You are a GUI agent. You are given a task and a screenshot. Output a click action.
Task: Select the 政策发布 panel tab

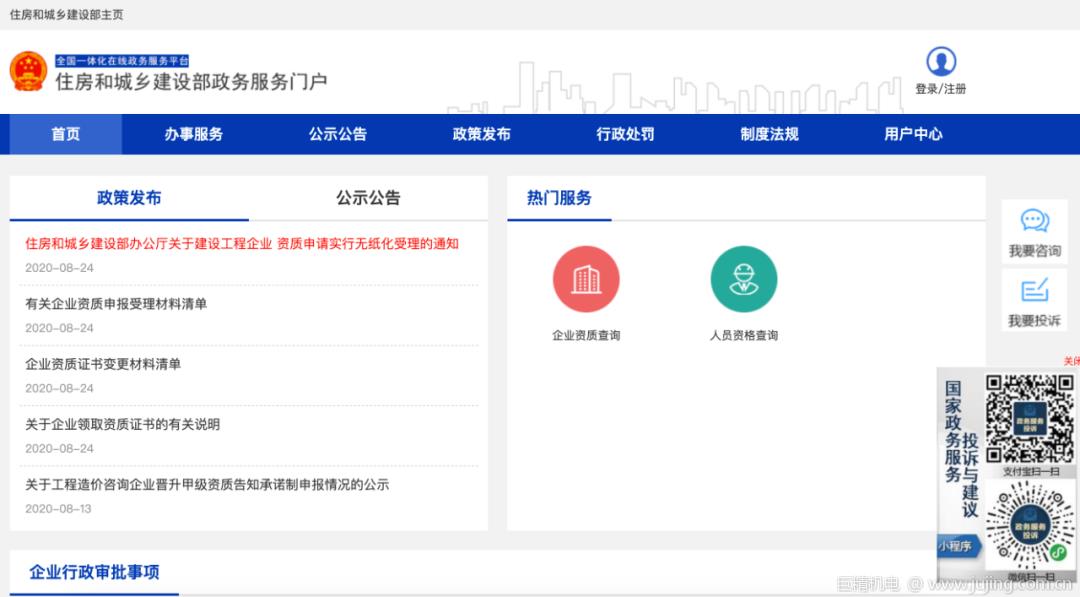point(128,198)
